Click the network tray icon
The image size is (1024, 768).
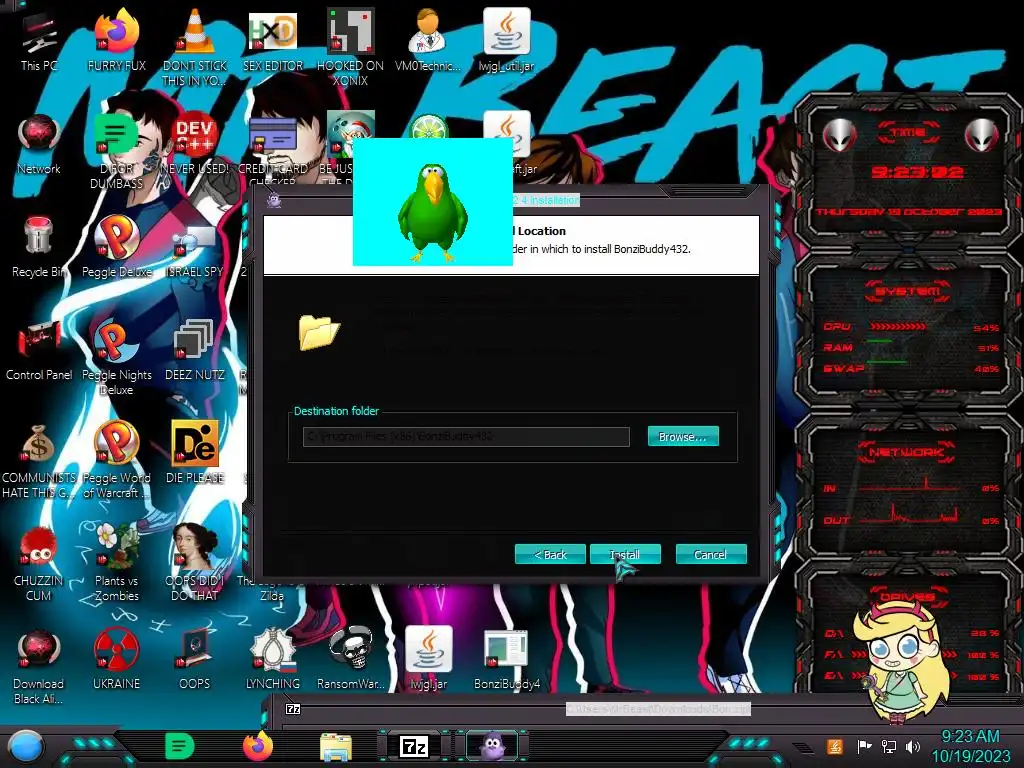[889, 746]
